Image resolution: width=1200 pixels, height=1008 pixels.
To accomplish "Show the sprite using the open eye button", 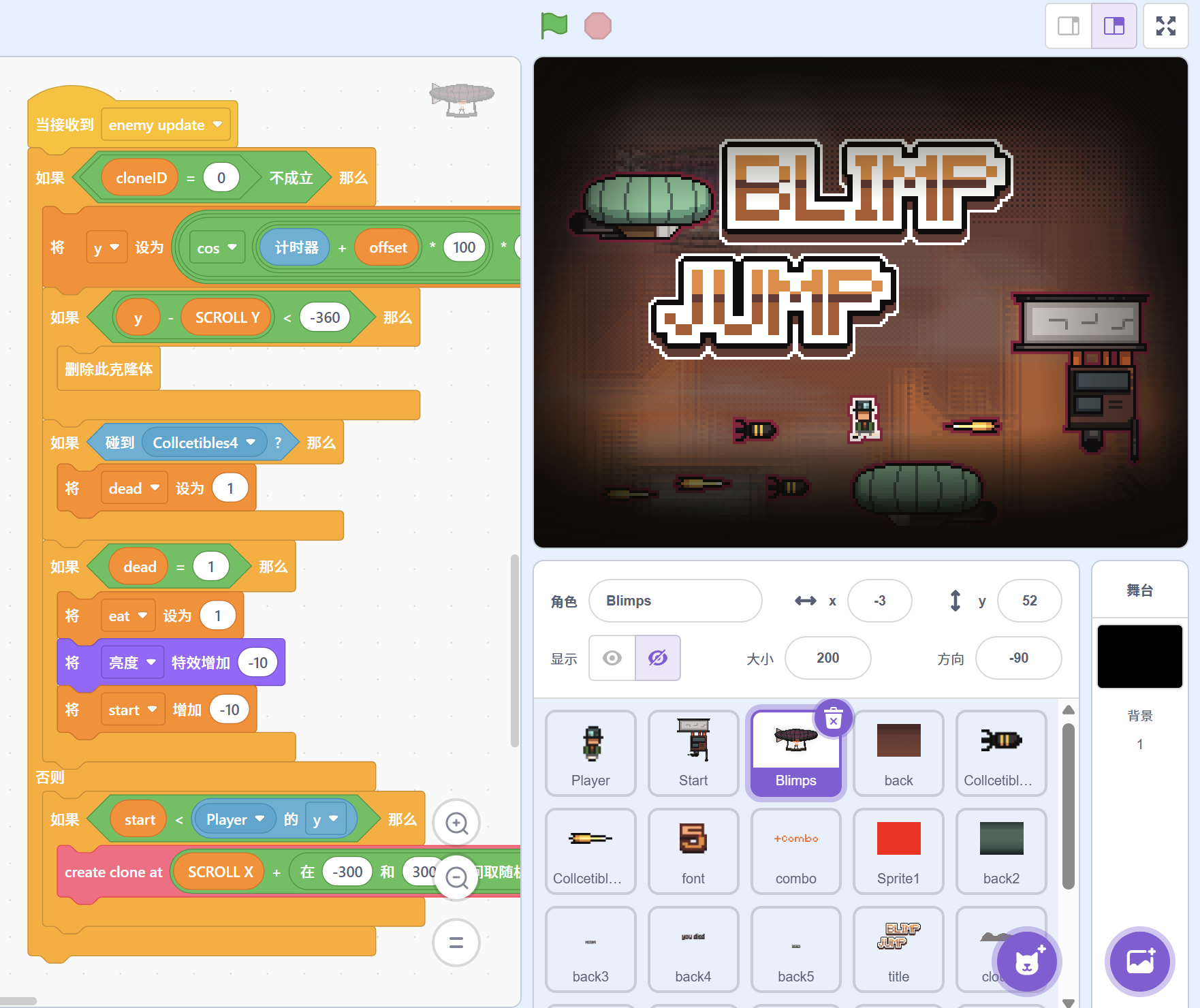I will [x=612, y=658].
